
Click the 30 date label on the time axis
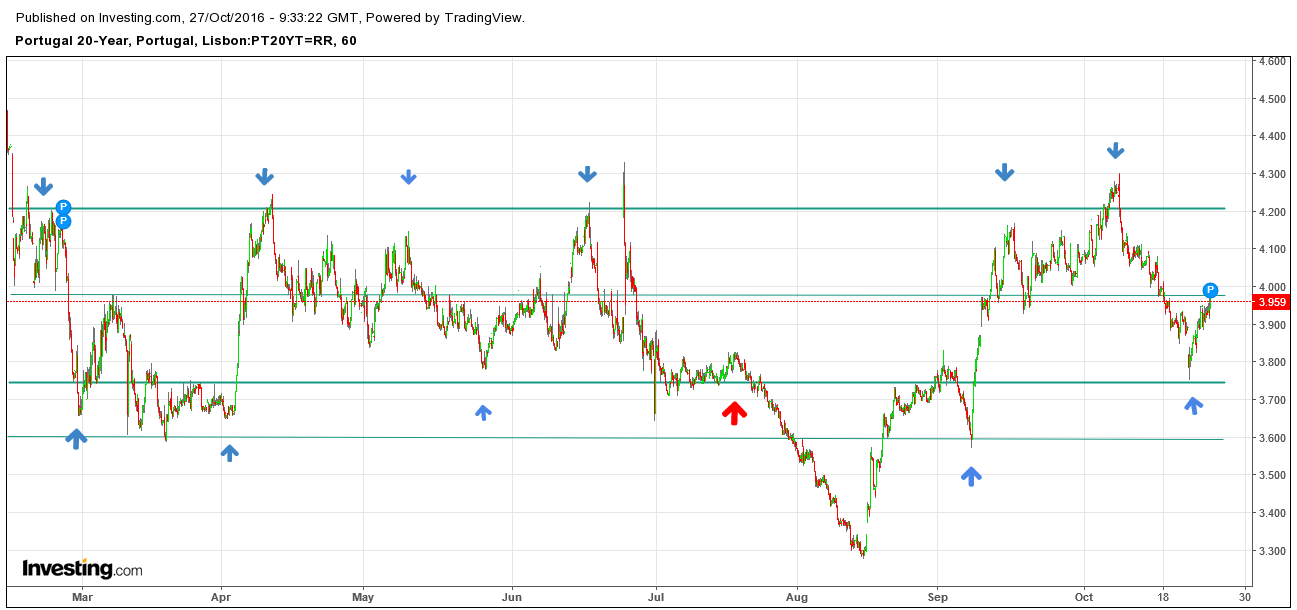(x=1246, y=597)
